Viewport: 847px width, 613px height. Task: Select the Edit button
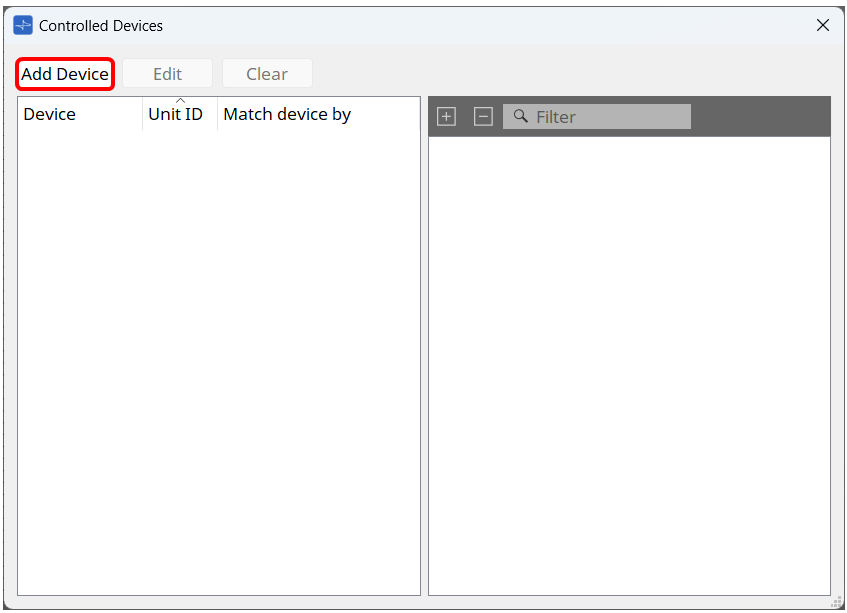tap(167, 73)
